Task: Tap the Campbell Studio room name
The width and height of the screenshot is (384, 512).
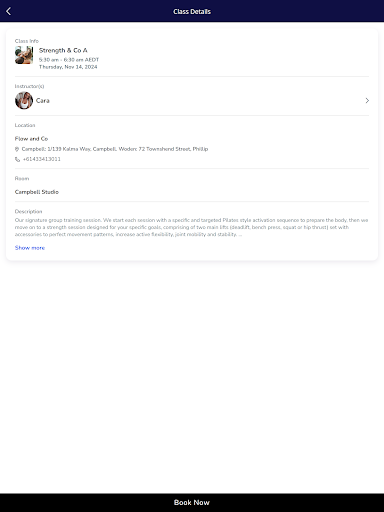Action: tap(37, 192)
